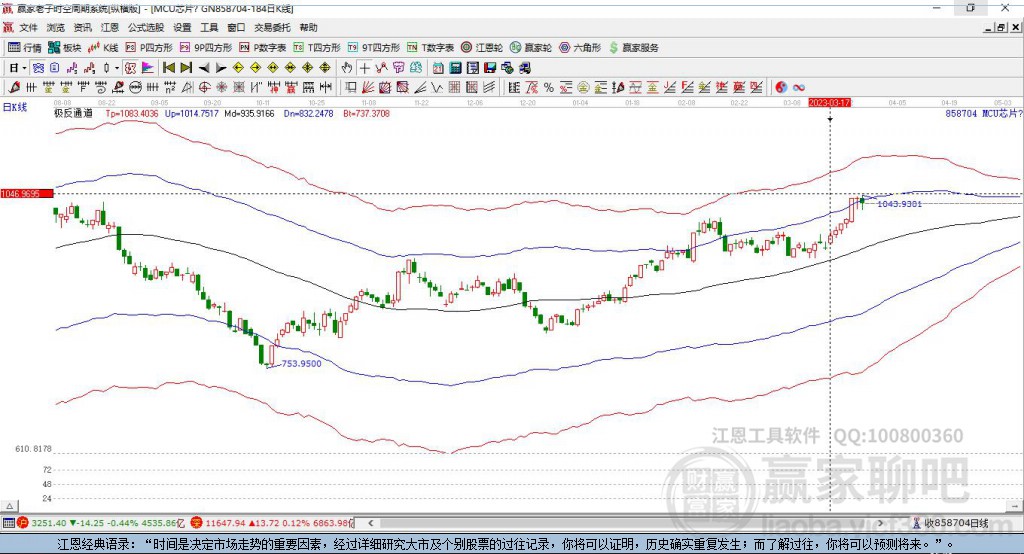The width and height of the screenshot is (1024, 554).
Task: Click the 极反通道 indicator label
Action: (x=73, y=113)
